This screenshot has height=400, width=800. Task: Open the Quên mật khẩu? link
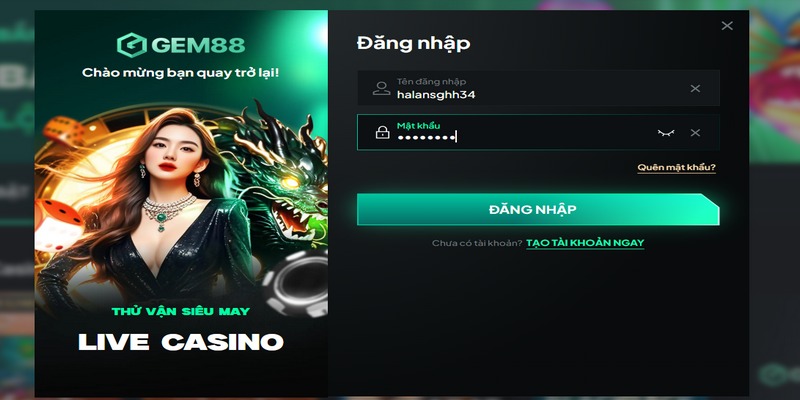coord(677,167)
